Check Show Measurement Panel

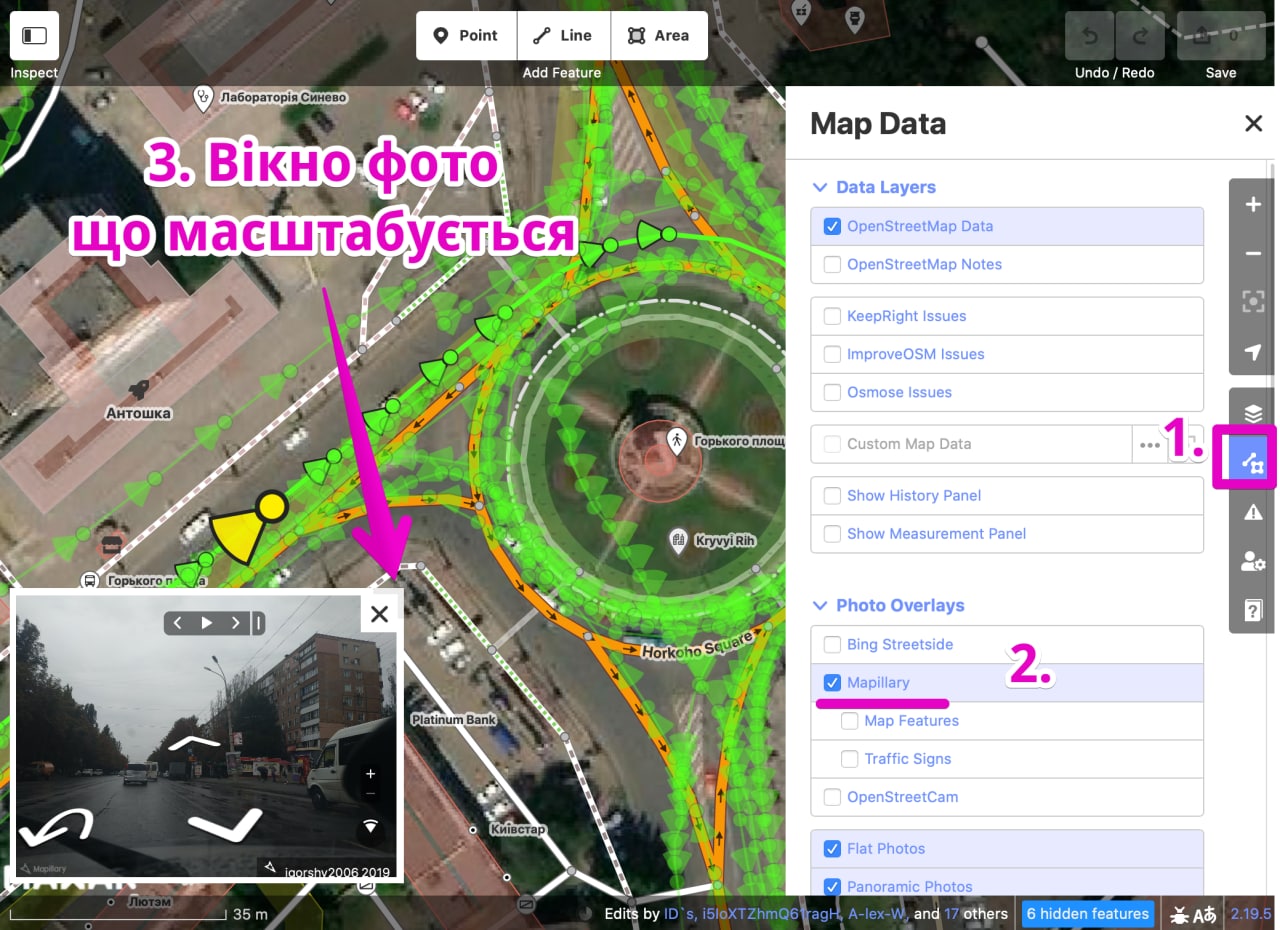832,533
